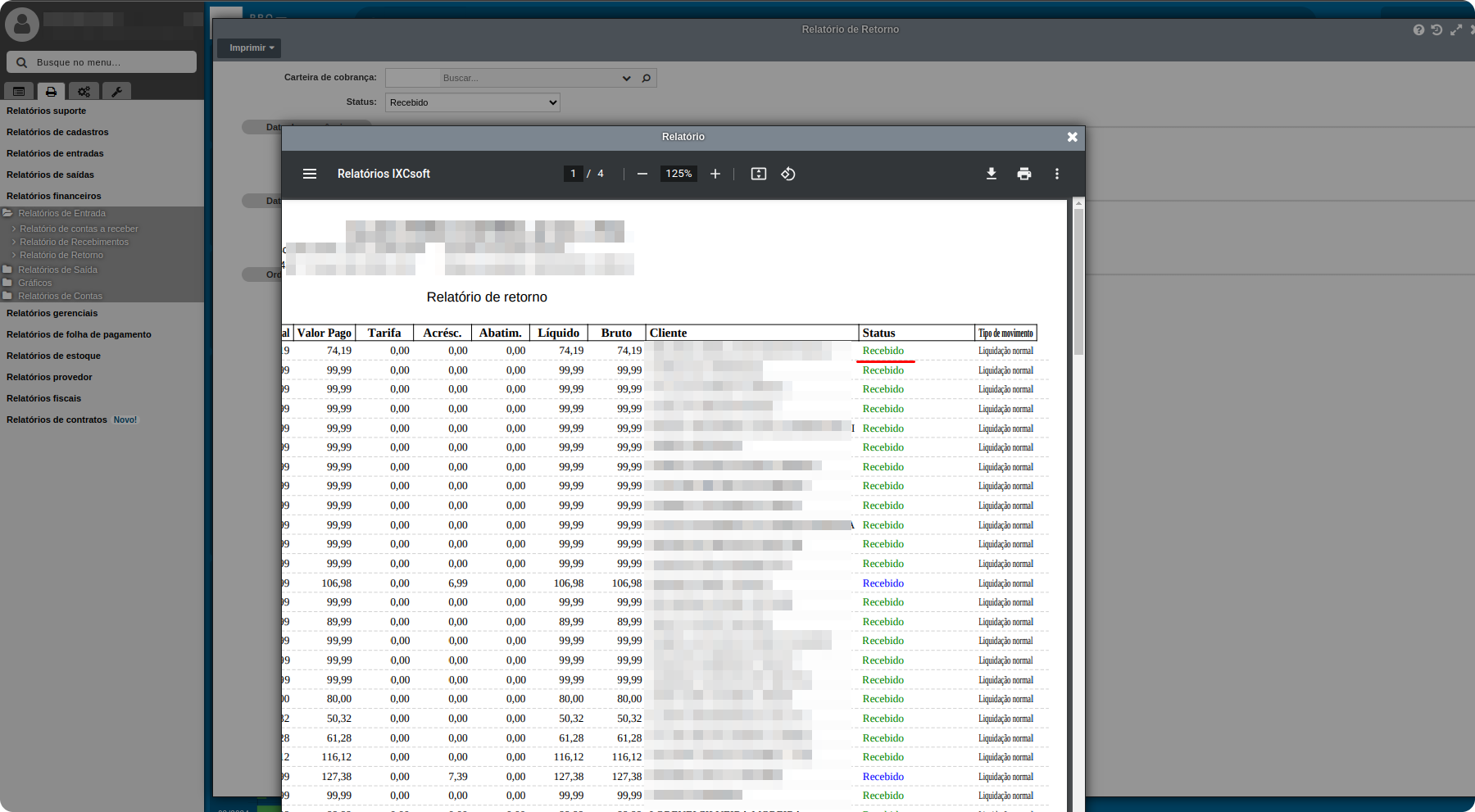Click the Carteira de cobrança search magnifier

pos(647,79)
